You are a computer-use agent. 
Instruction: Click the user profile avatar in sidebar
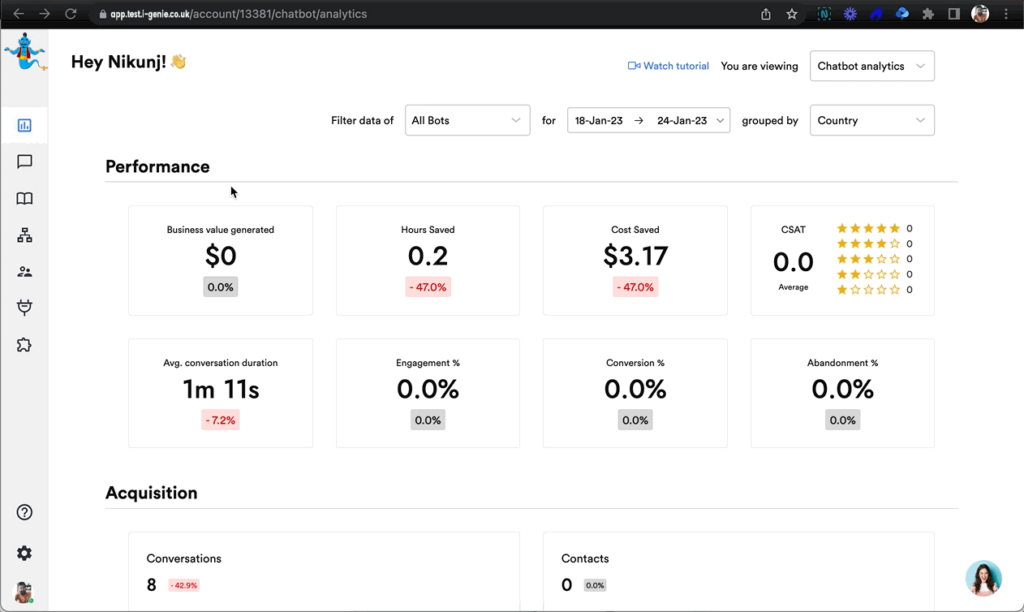coord(24,592)
